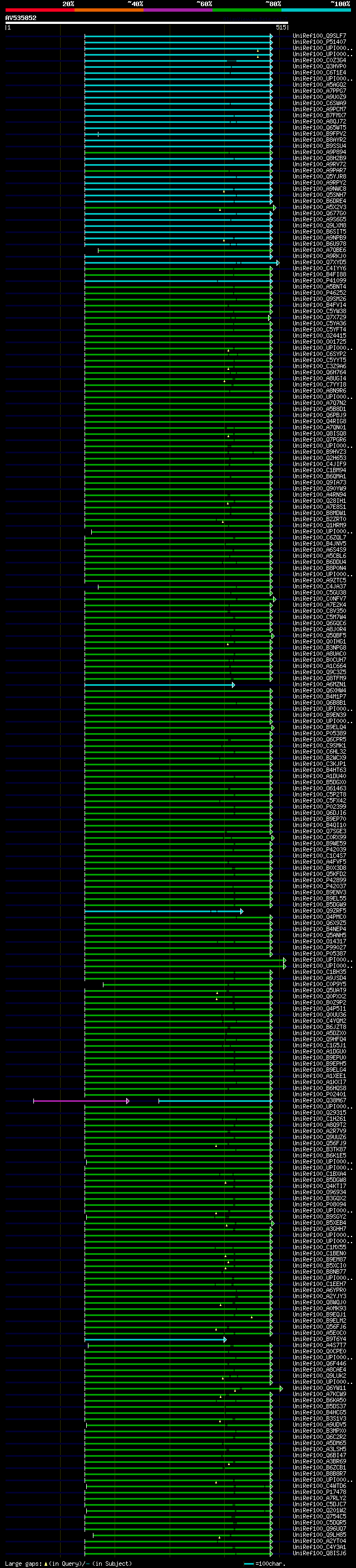Image resolution: width=356 pixels, height=1568 pixels.
Task: Select hit label UniRef100_P41099
Action: 319,280
